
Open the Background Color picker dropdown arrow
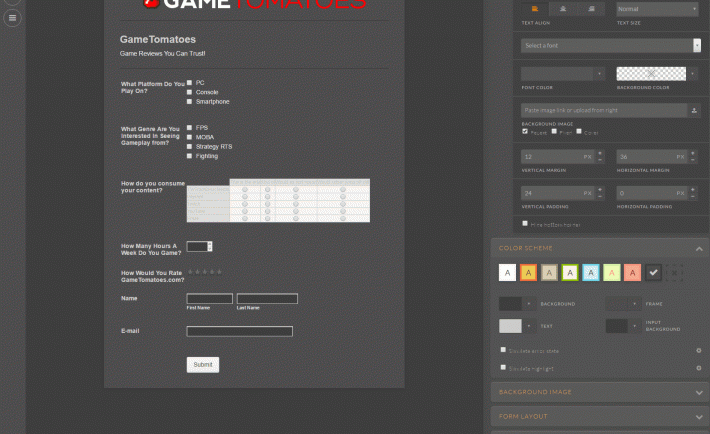coord(692,74)
